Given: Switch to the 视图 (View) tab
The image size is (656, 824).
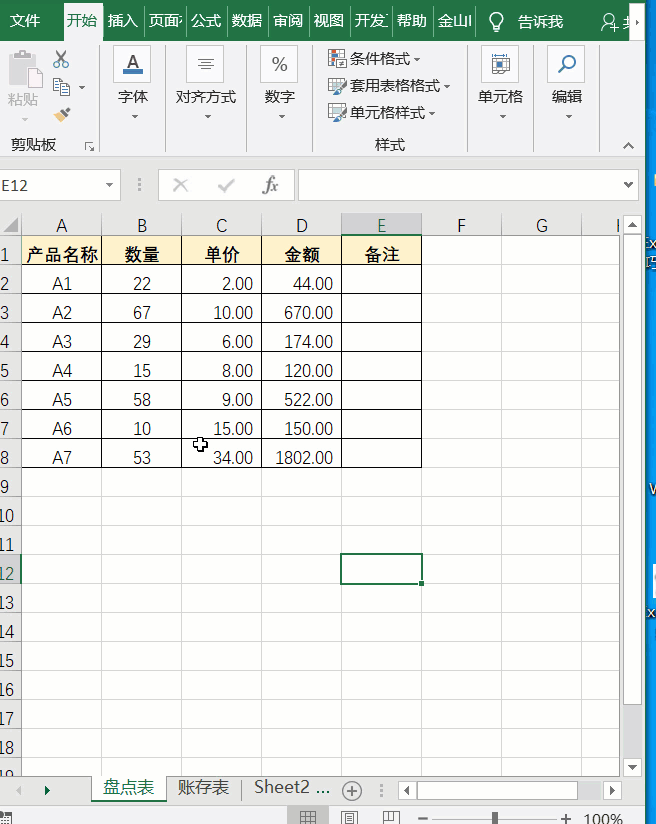Looking at the screenshot, I should tap(329, 21).
